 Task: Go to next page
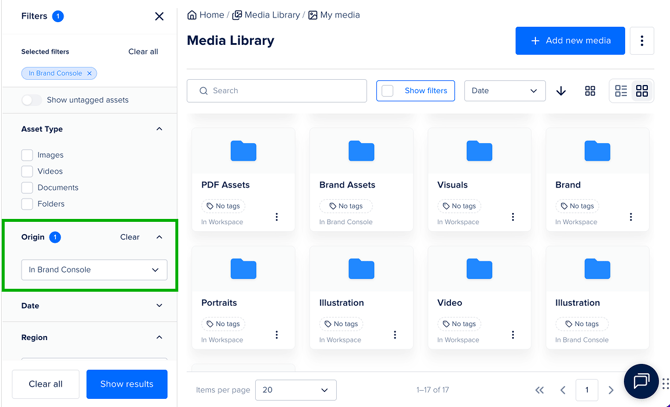click(x=611, y=390)
